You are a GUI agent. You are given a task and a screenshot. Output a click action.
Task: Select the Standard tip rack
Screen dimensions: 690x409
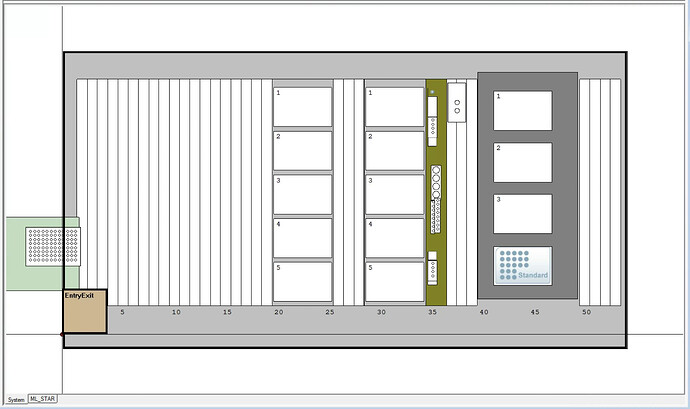click(x=523, y=266)
